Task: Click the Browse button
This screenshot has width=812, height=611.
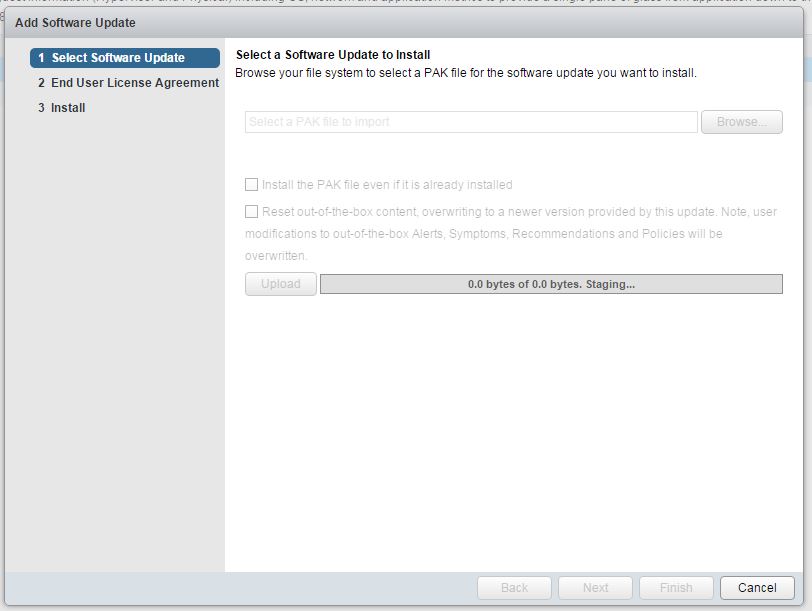Action: click(742, 122)
